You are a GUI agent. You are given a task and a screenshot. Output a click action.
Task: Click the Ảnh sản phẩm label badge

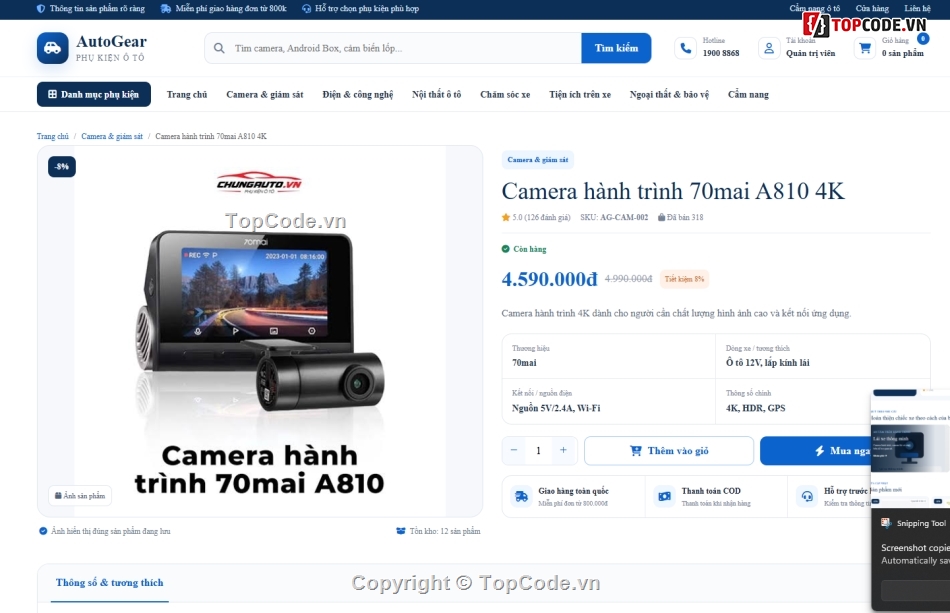(x=80, y=495)
